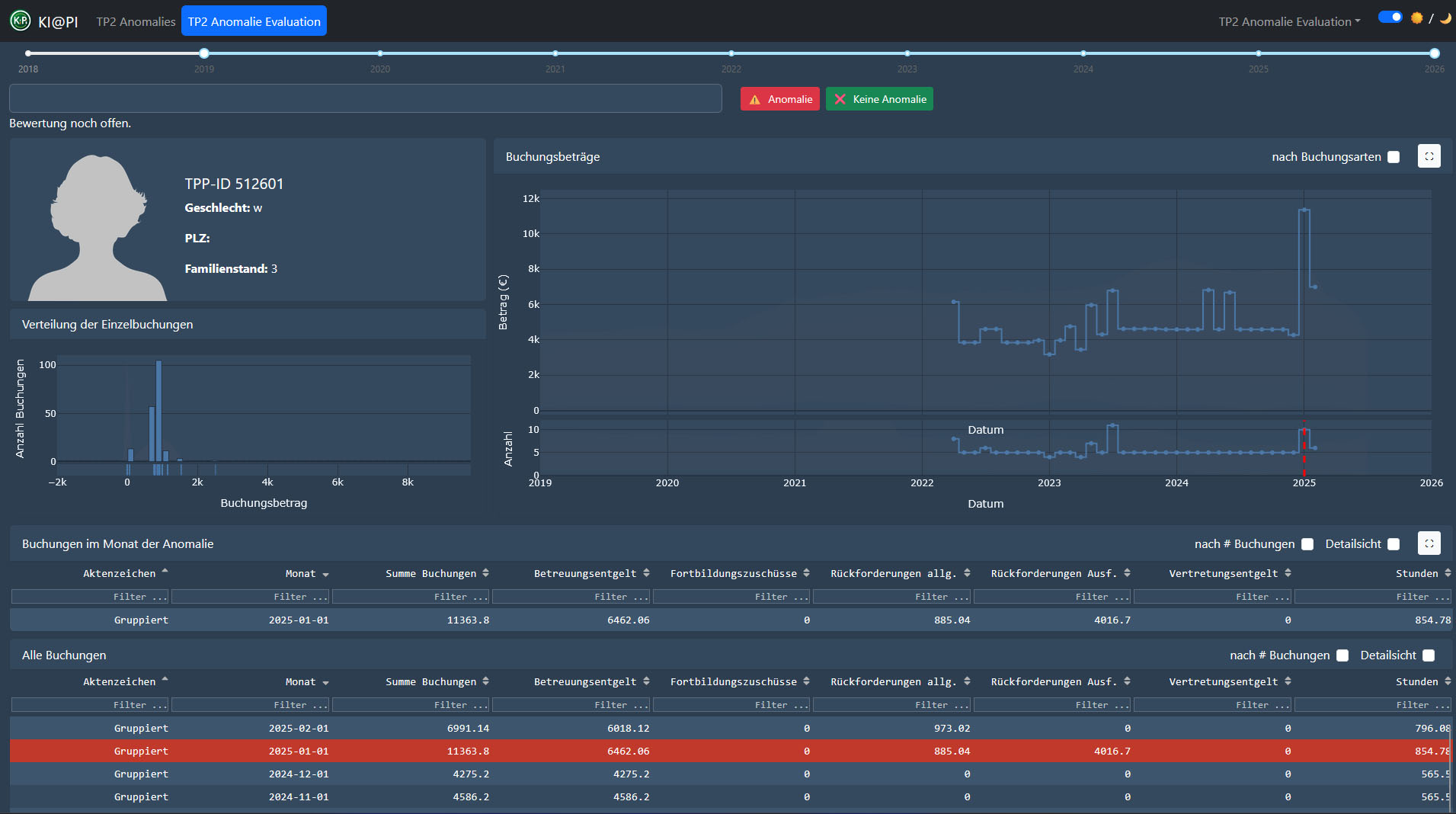The image size is (1456, 814).
Task: Click the moon dark-mode icon
Action: 1445,18
